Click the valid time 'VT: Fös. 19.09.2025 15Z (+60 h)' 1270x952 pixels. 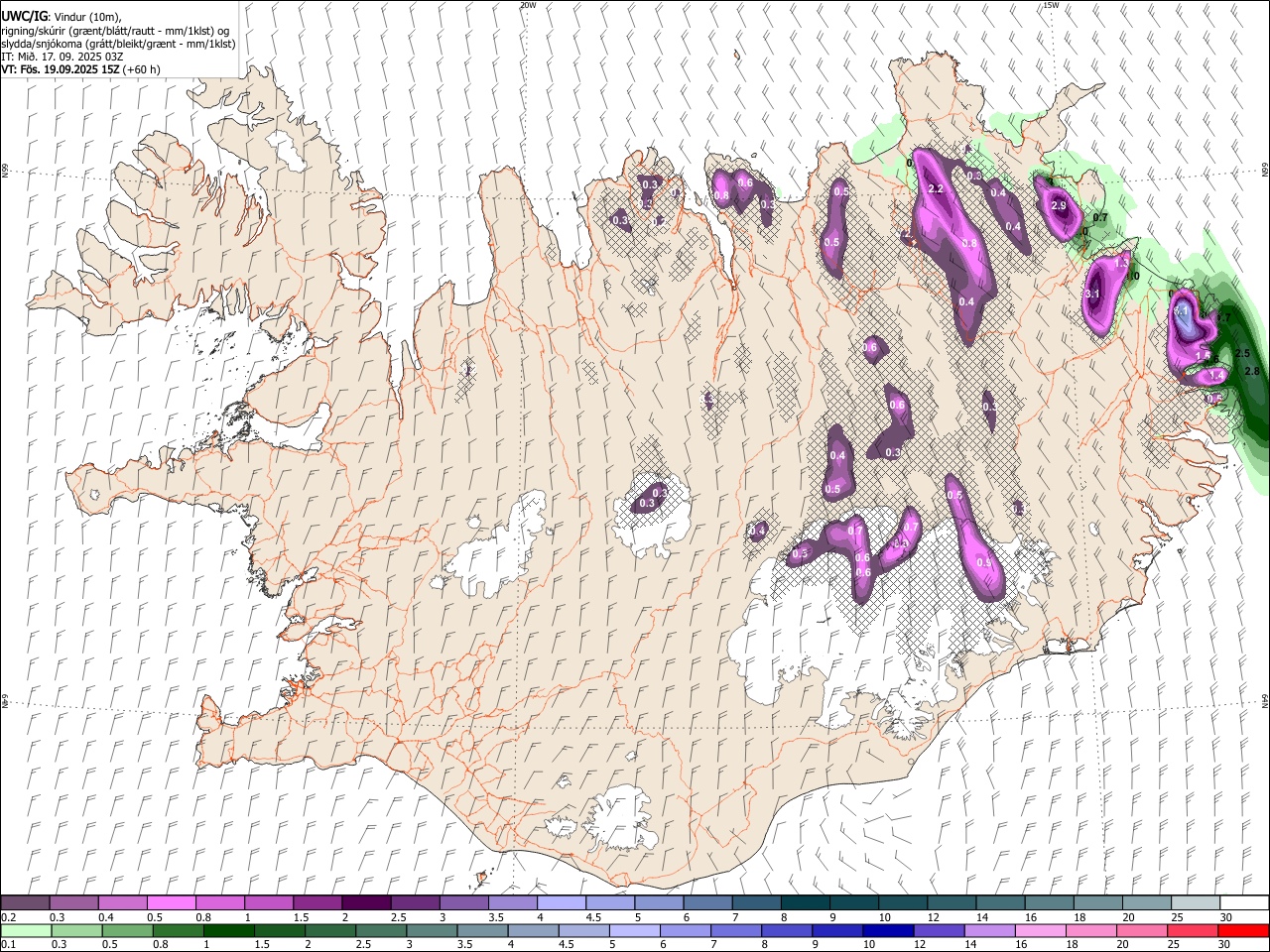(80, 69)
